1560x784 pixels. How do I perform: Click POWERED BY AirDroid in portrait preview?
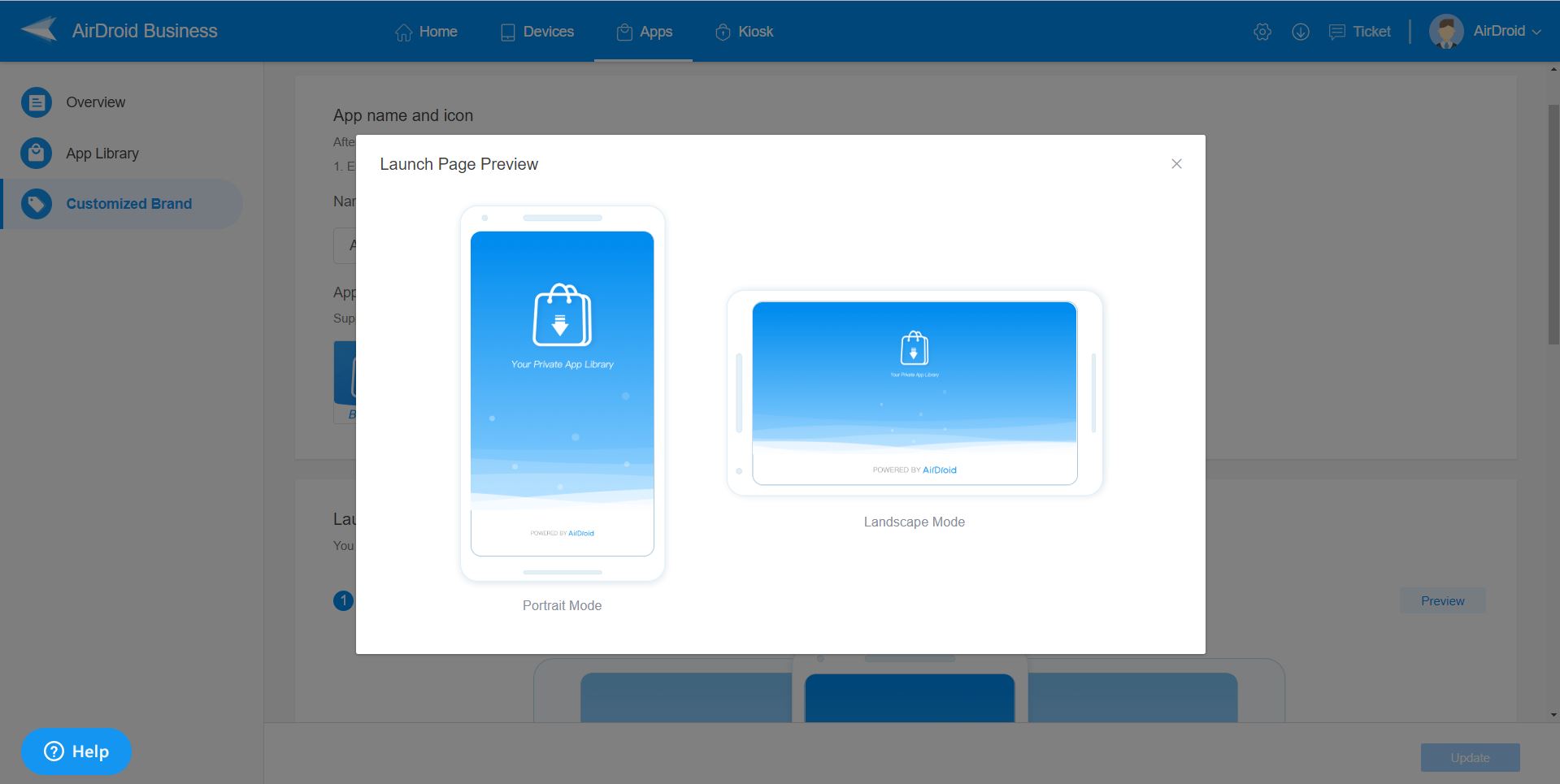coord(562,533)
